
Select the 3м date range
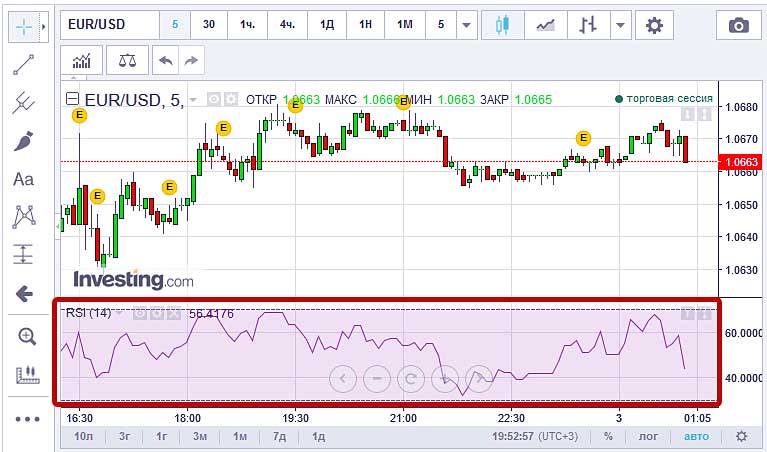point(200,436)
